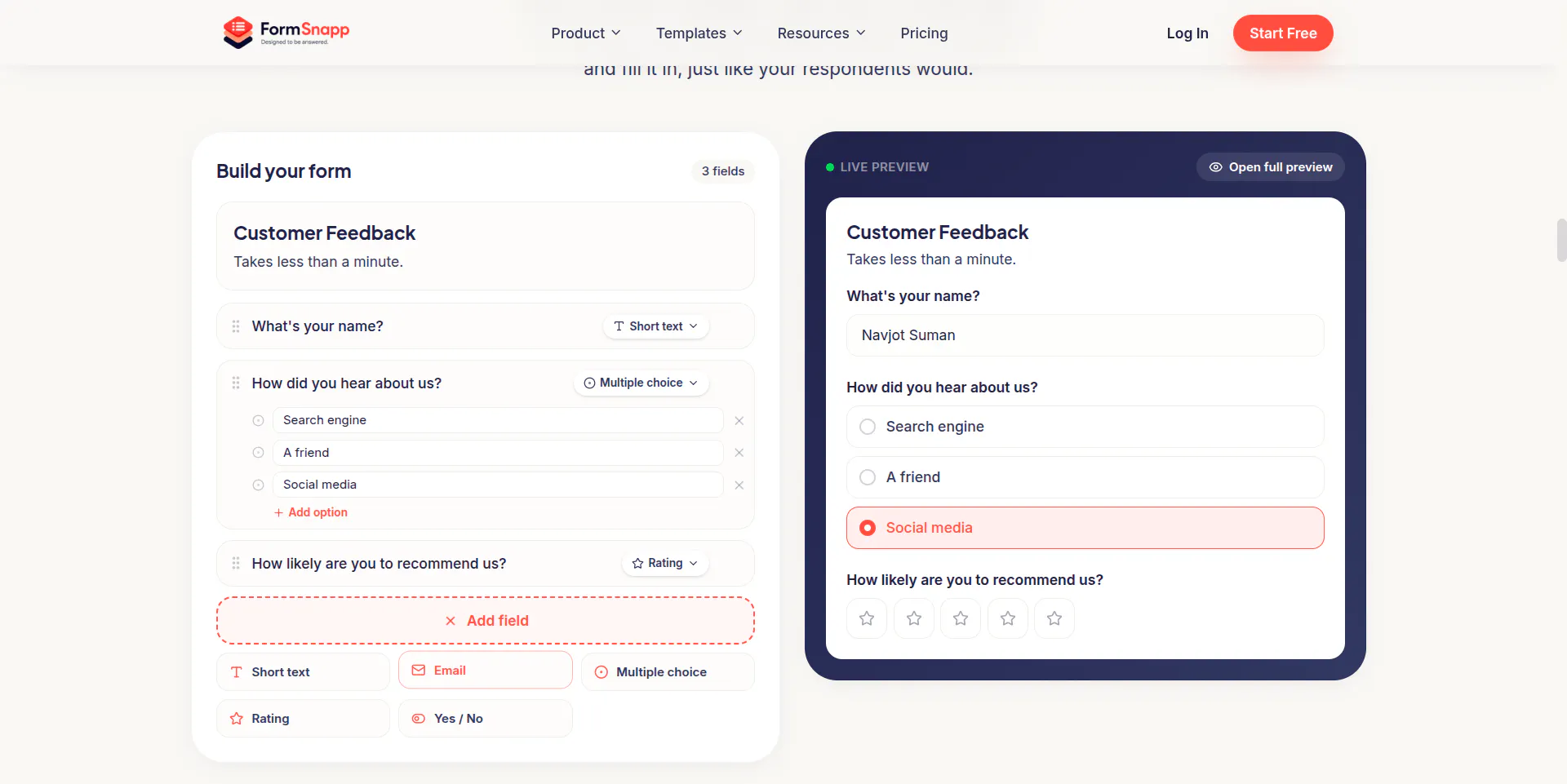Click the radio icon beside "A friend" in builder

[x=258, y=453]
